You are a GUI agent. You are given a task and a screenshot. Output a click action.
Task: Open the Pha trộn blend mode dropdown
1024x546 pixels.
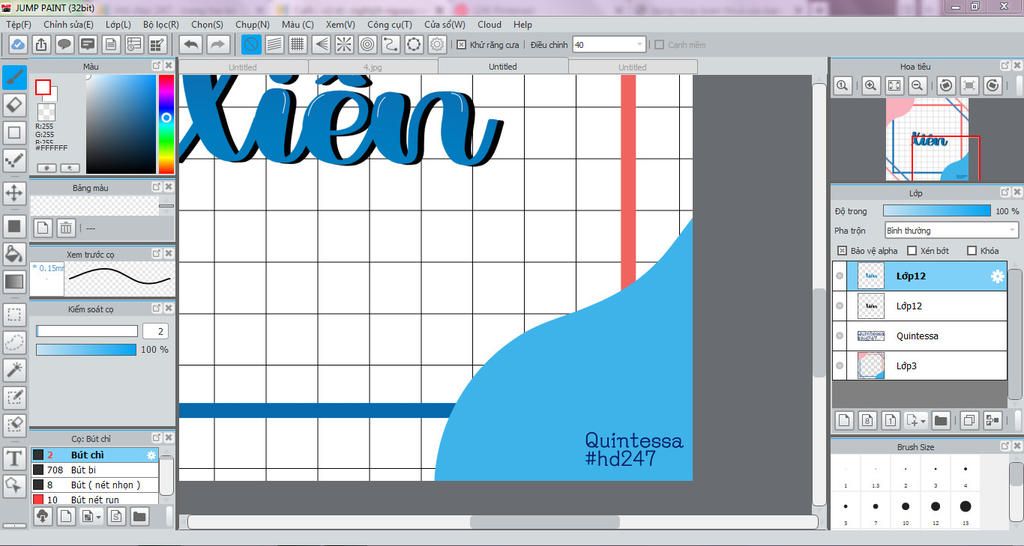click(x=951, y=231)
